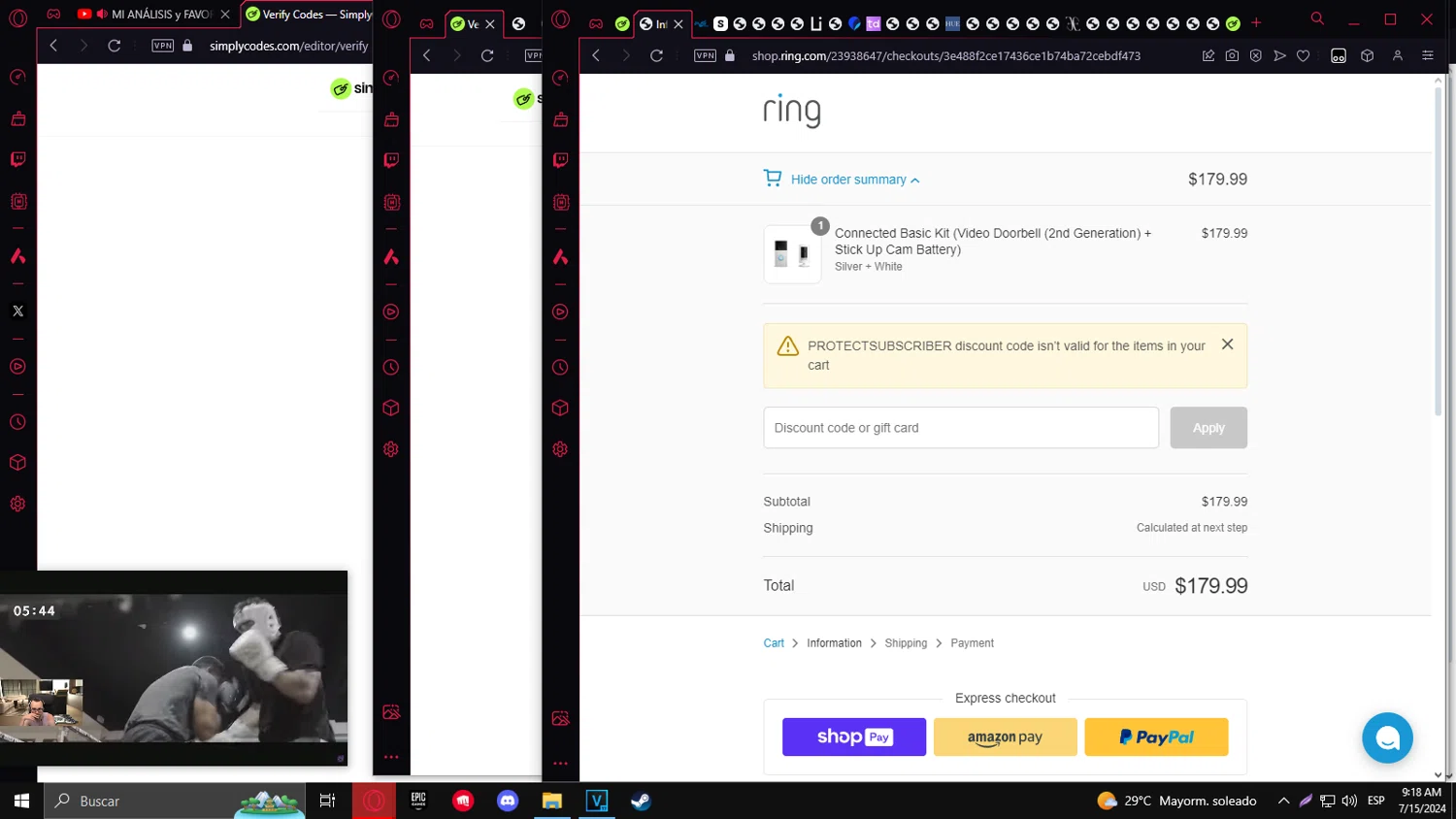Open Settings gear in the ring window sidebar
Screen dimensions: 1456x819
[x=560, y=449]
